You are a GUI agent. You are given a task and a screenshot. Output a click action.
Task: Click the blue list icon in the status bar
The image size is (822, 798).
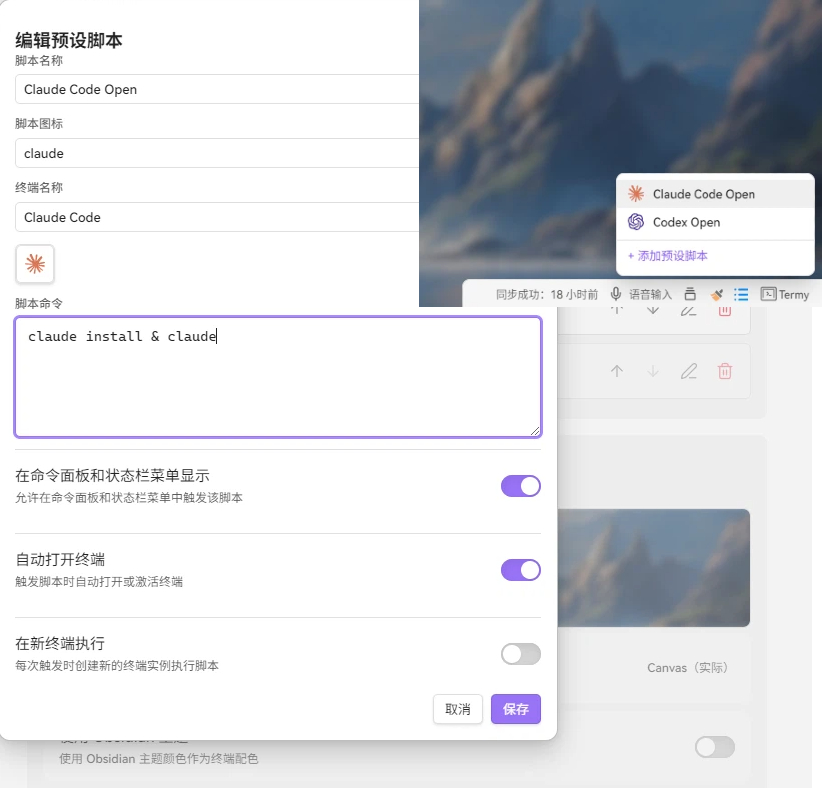coord(741,295)
